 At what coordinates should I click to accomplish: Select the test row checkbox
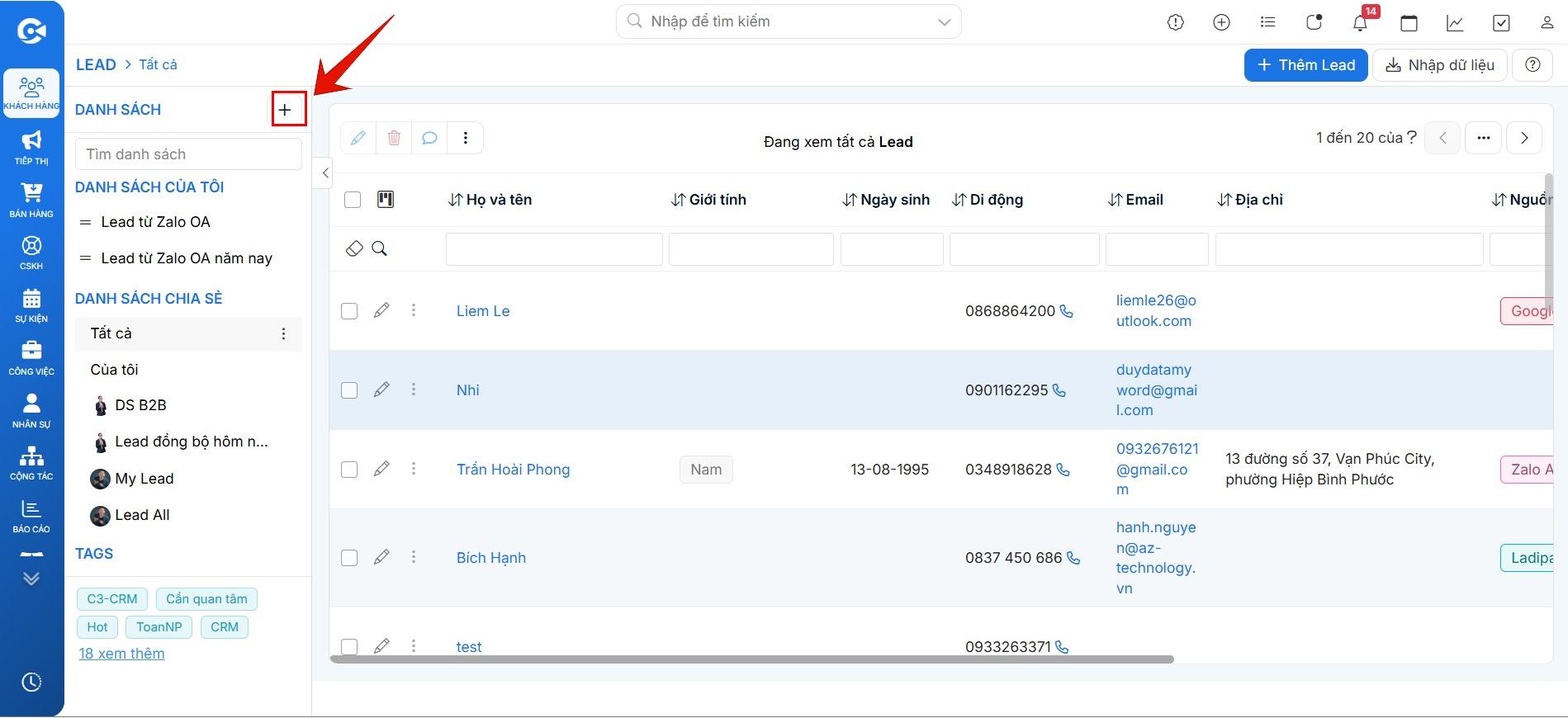pyautogui.click(x=349, y=646)
